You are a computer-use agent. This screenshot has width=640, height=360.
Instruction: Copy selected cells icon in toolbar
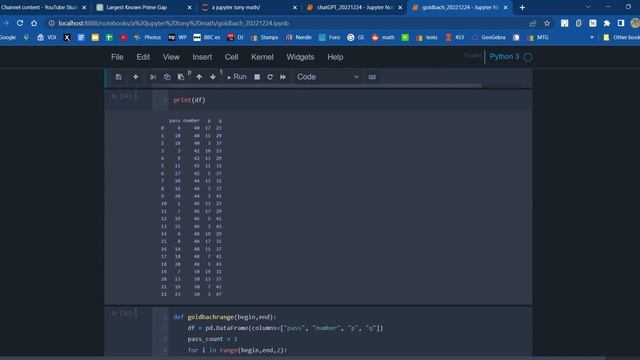click(x=167, y=77)
